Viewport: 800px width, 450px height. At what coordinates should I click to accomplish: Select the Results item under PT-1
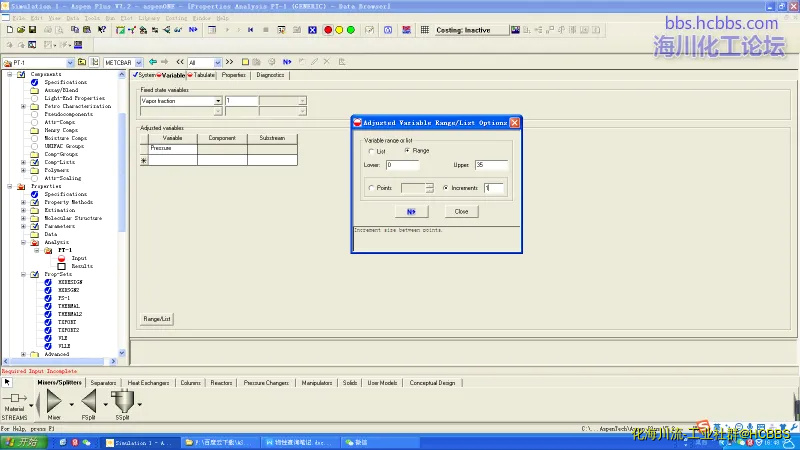(82, 266)
